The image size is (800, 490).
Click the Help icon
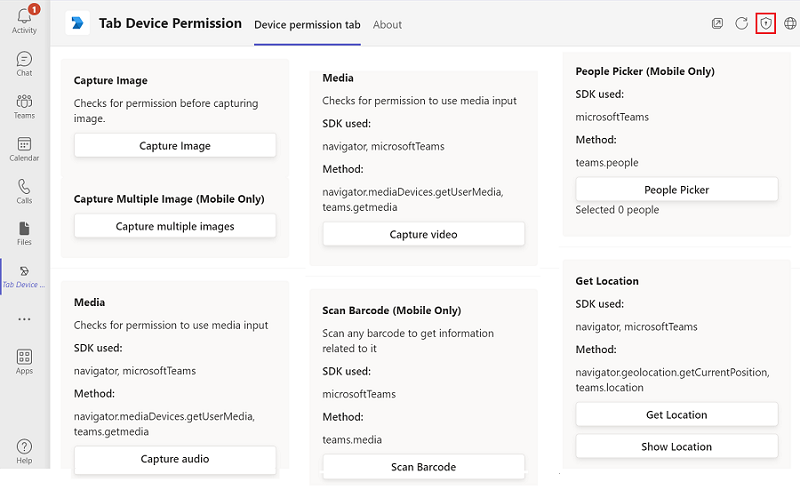(x=24, y=451)
